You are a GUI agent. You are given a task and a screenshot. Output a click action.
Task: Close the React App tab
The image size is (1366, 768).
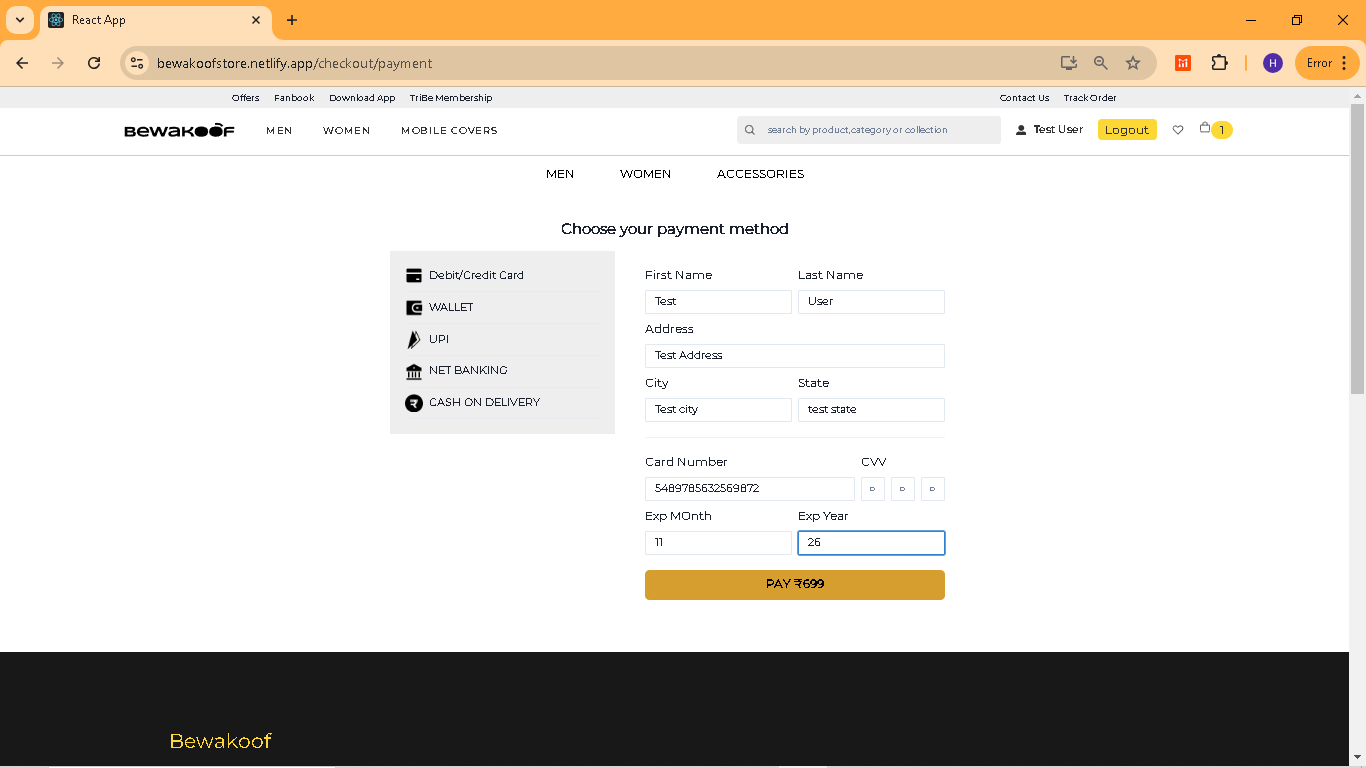tap(256, 20)
